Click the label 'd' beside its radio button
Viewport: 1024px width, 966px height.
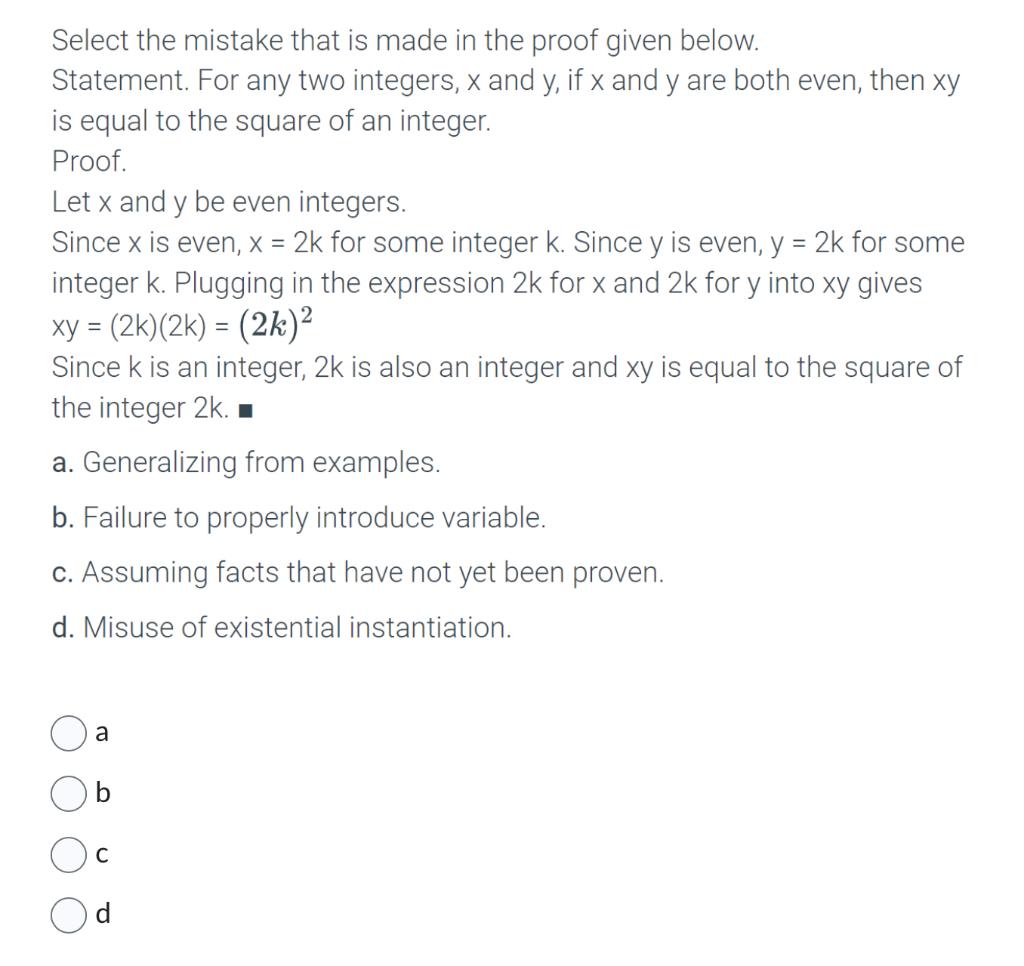point(102,913)
